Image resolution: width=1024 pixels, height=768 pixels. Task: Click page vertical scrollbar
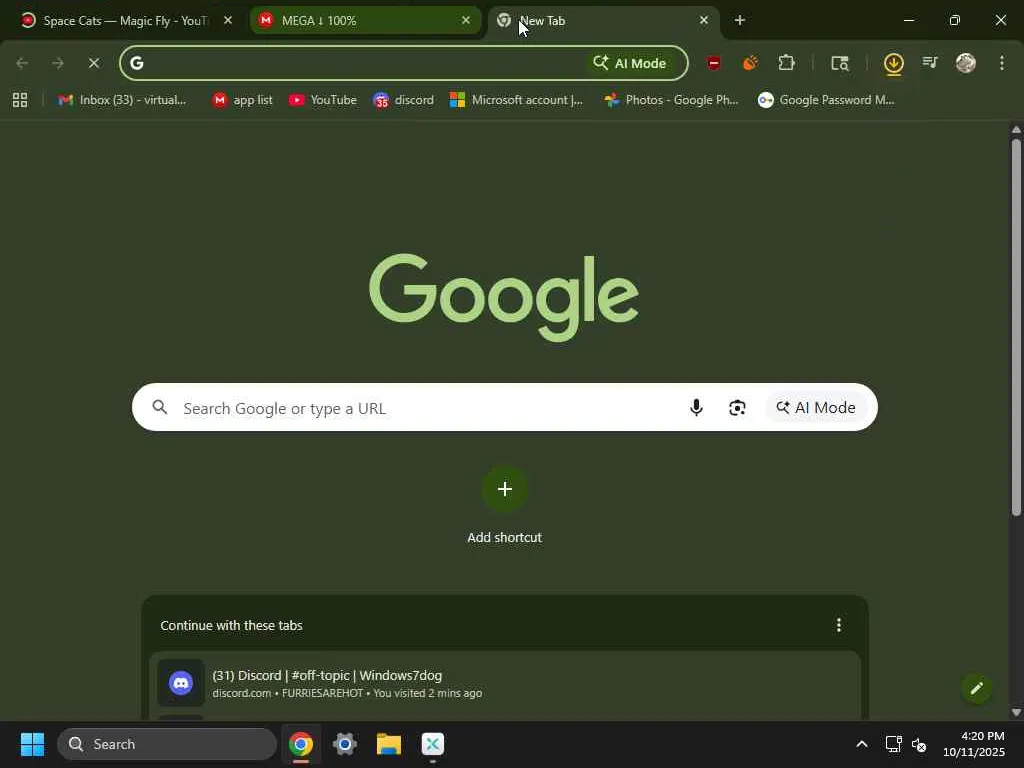pyautogui.click(x=1016, y=327)
